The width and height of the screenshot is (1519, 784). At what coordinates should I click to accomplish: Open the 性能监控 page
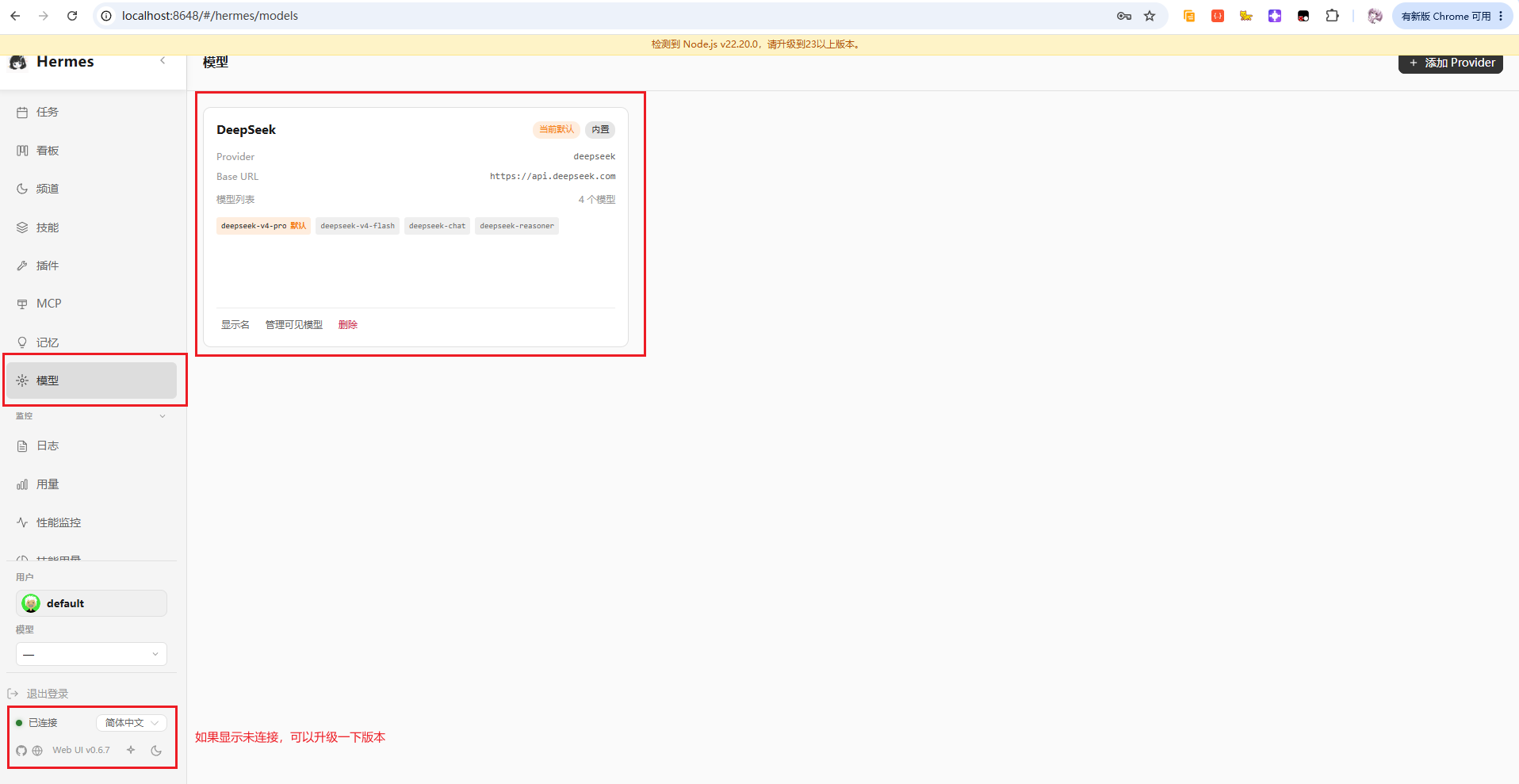point(91,522)
